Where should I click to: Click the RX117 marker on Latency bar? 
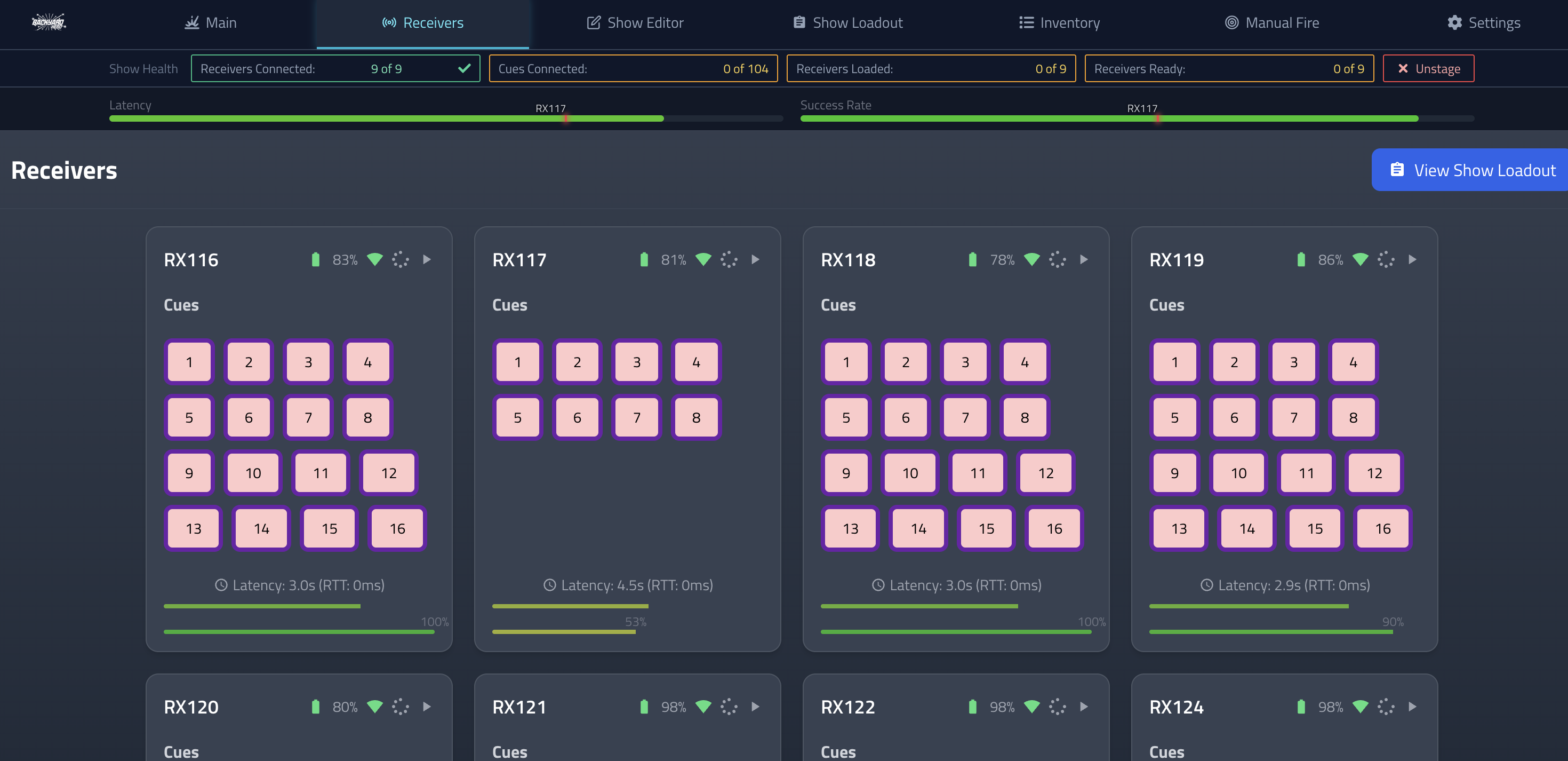coord(565,118)
